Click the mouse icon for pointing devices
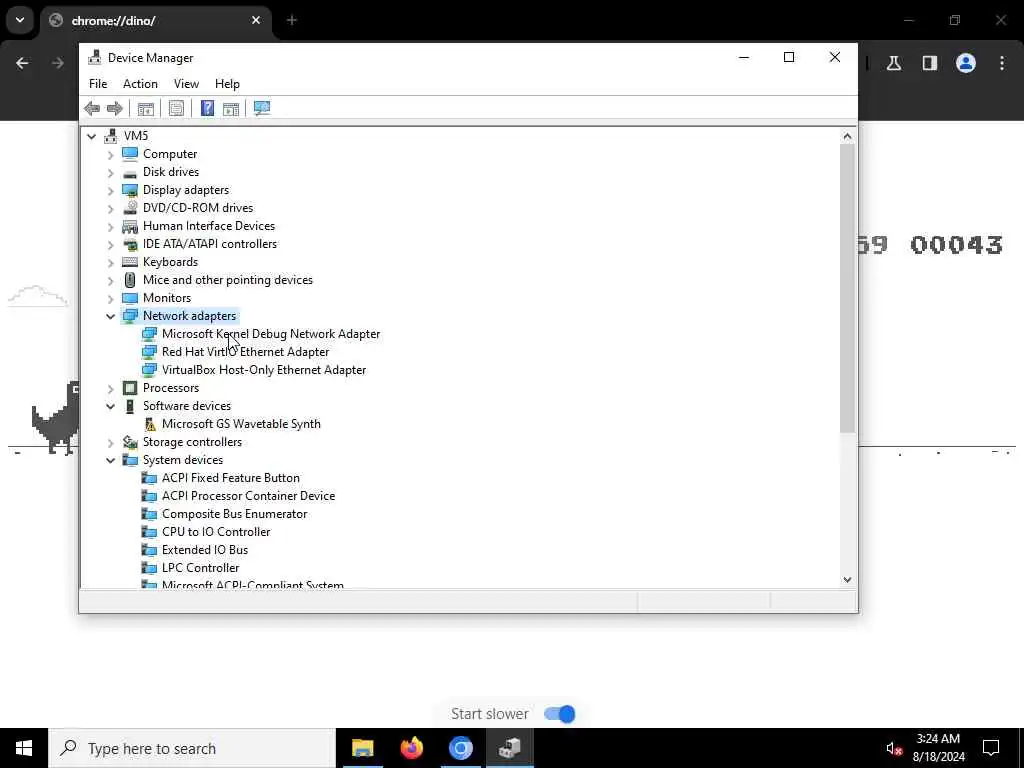 [x=130, y=280]
